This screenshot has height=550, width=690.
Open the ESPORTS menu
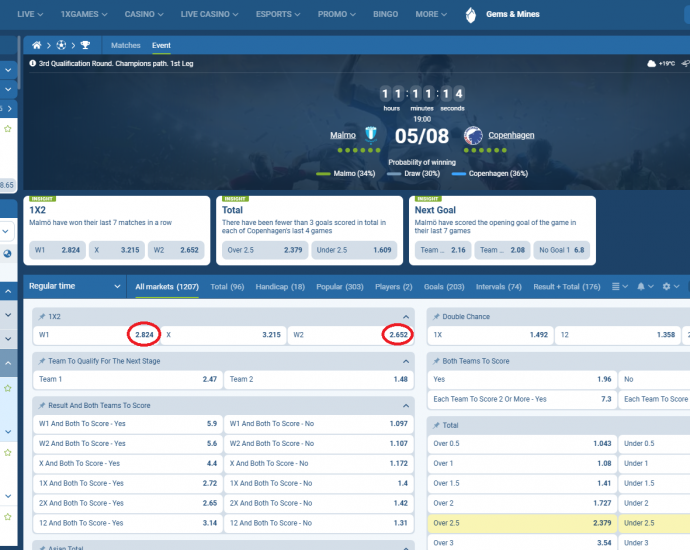pos(278,15)
